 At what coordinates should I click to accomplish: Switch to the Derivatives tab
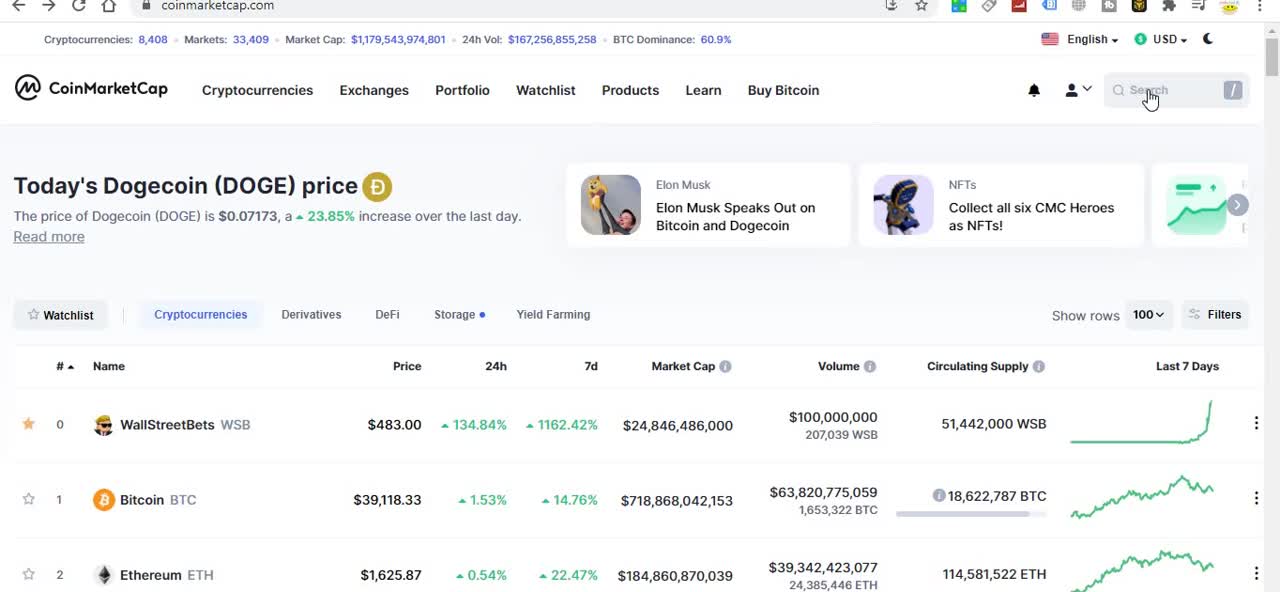click(x=311, y=315)
